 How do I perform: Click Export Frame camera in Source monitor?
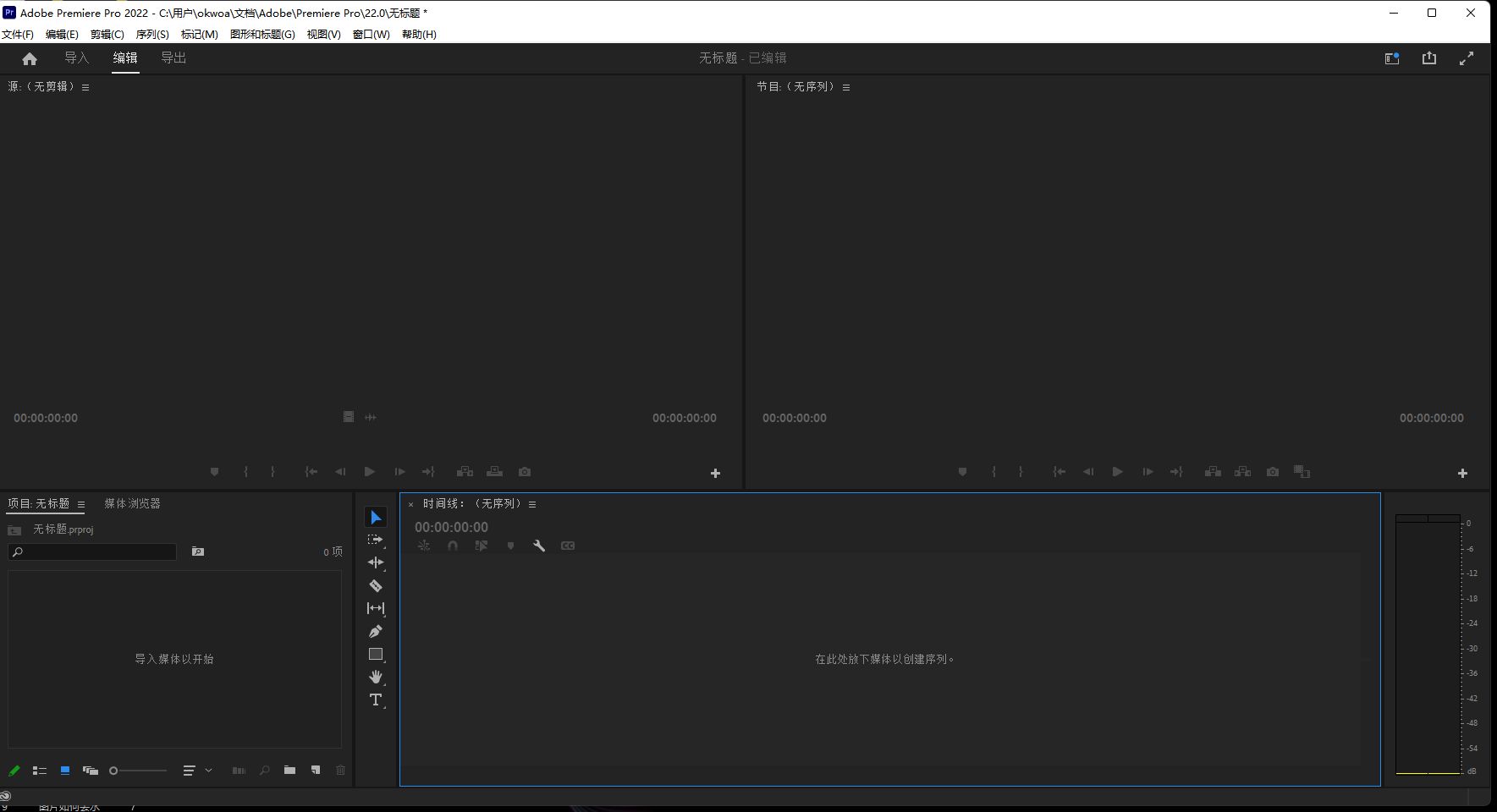[525, 472]
